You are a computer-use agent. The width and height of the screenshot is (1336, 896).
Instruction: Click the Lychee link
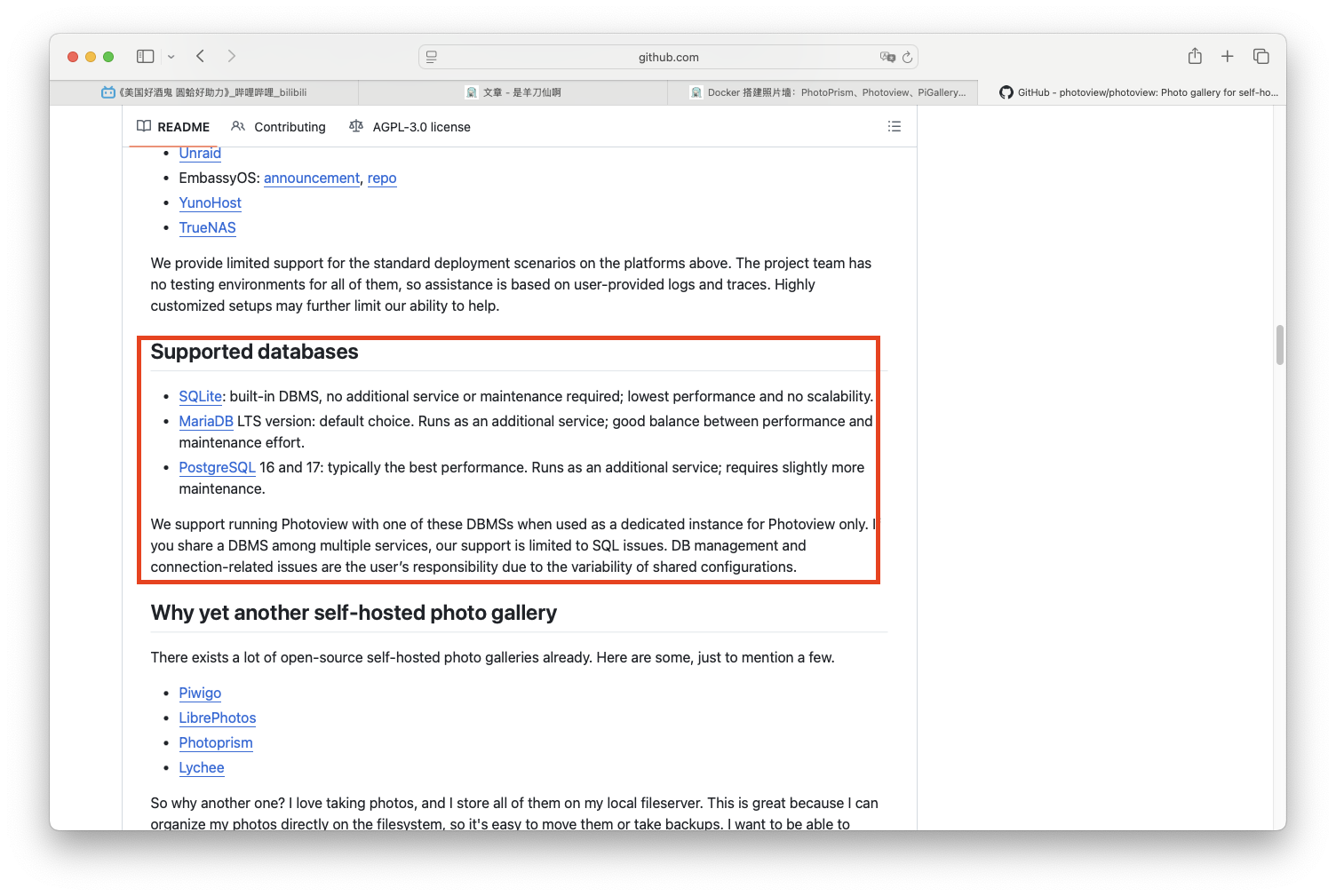click(x=202, y=767)
